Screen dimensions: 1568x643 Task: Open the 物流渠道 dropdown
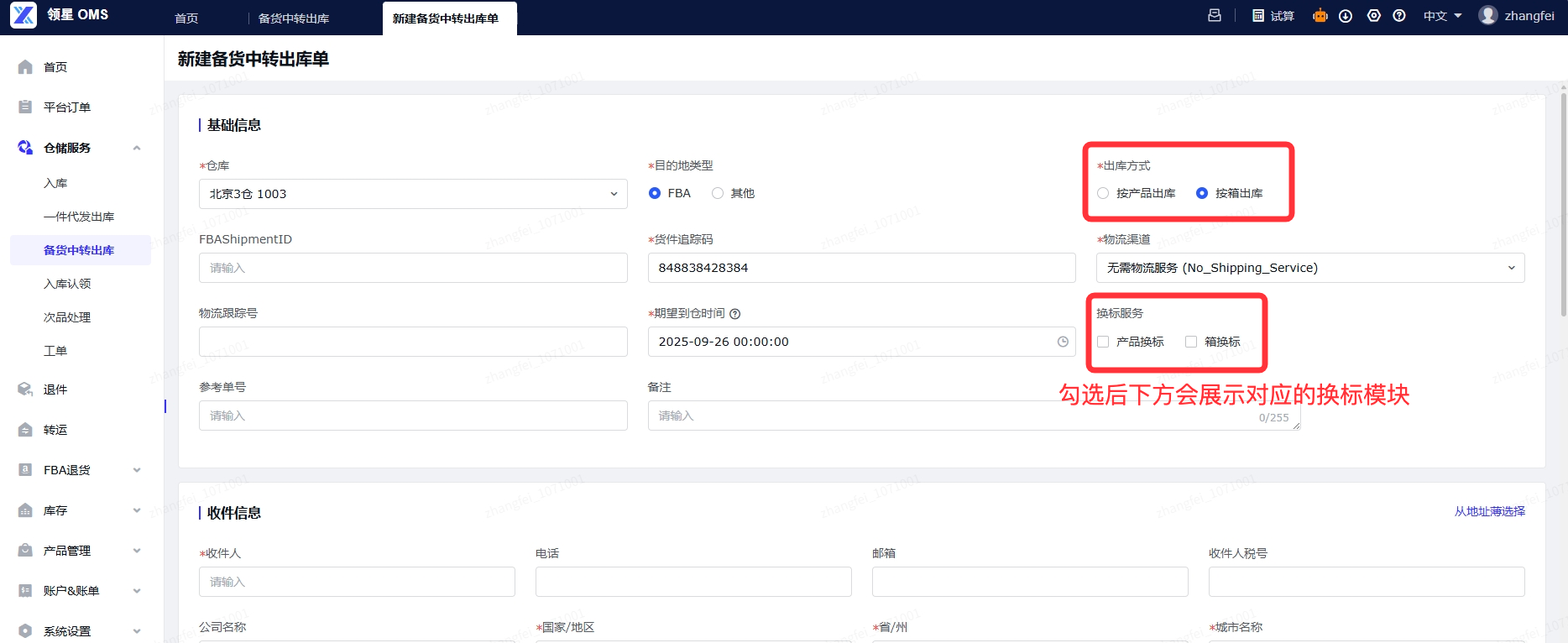click(1310, 268)
